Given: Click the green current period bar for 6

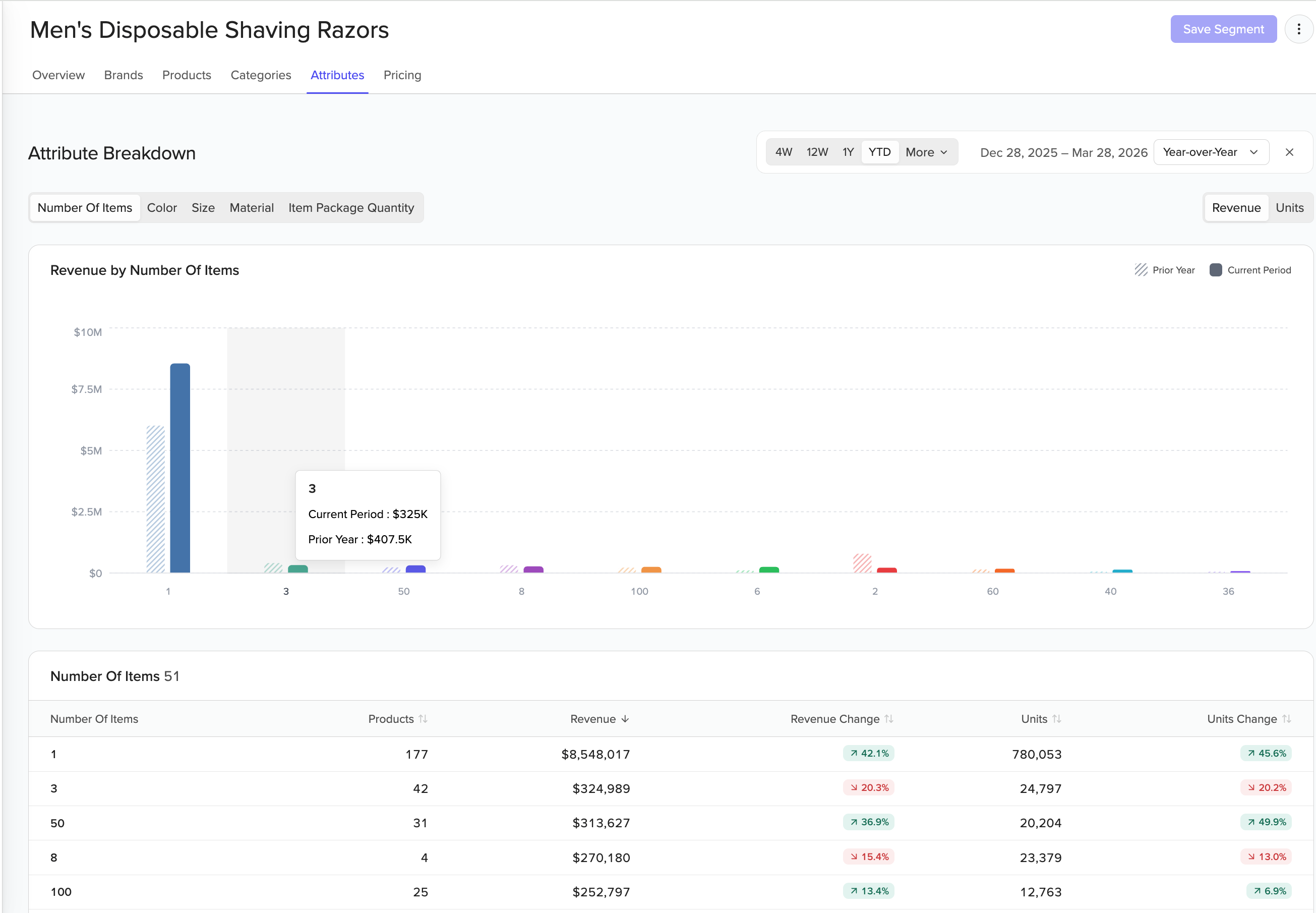Looking at the screenshot, I should point(769,570).
